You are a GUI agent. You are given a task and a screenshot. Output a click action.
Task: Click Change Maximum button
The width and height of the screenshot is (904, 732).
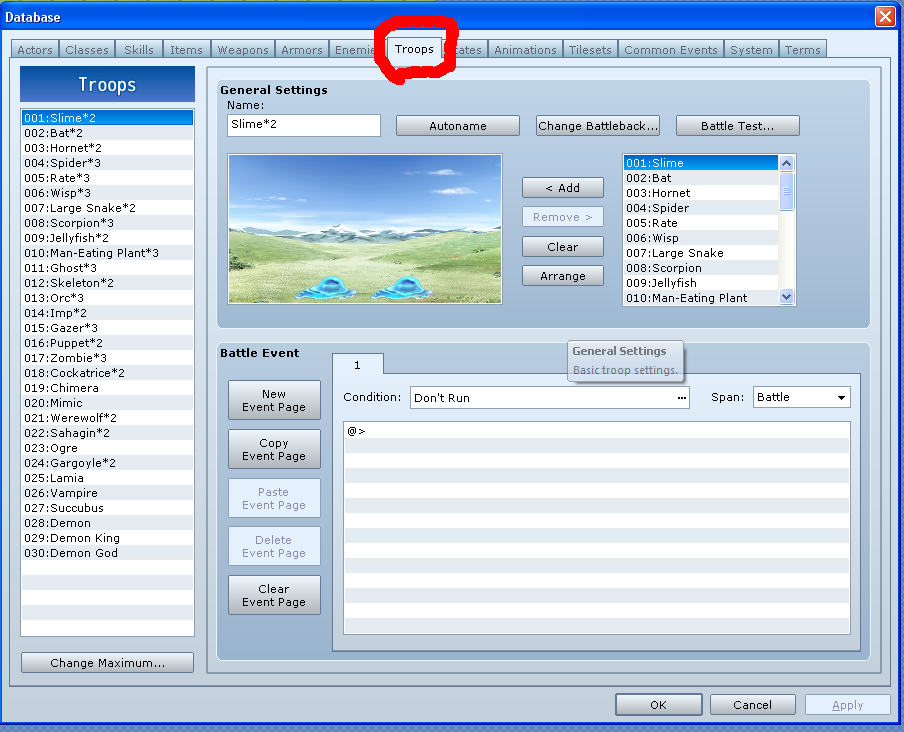click(x=107, y=663)
